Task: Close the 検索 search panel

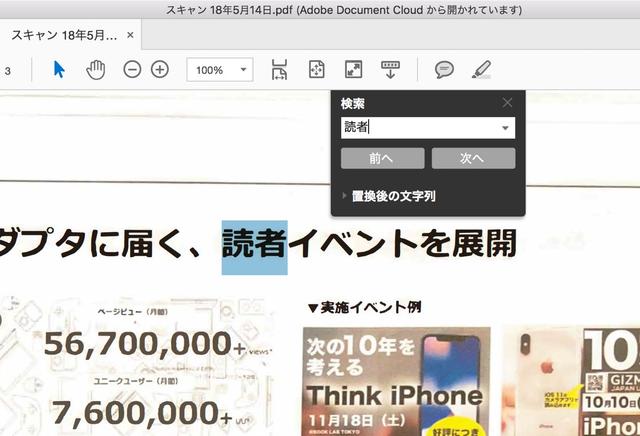Action: pos(507,102)
